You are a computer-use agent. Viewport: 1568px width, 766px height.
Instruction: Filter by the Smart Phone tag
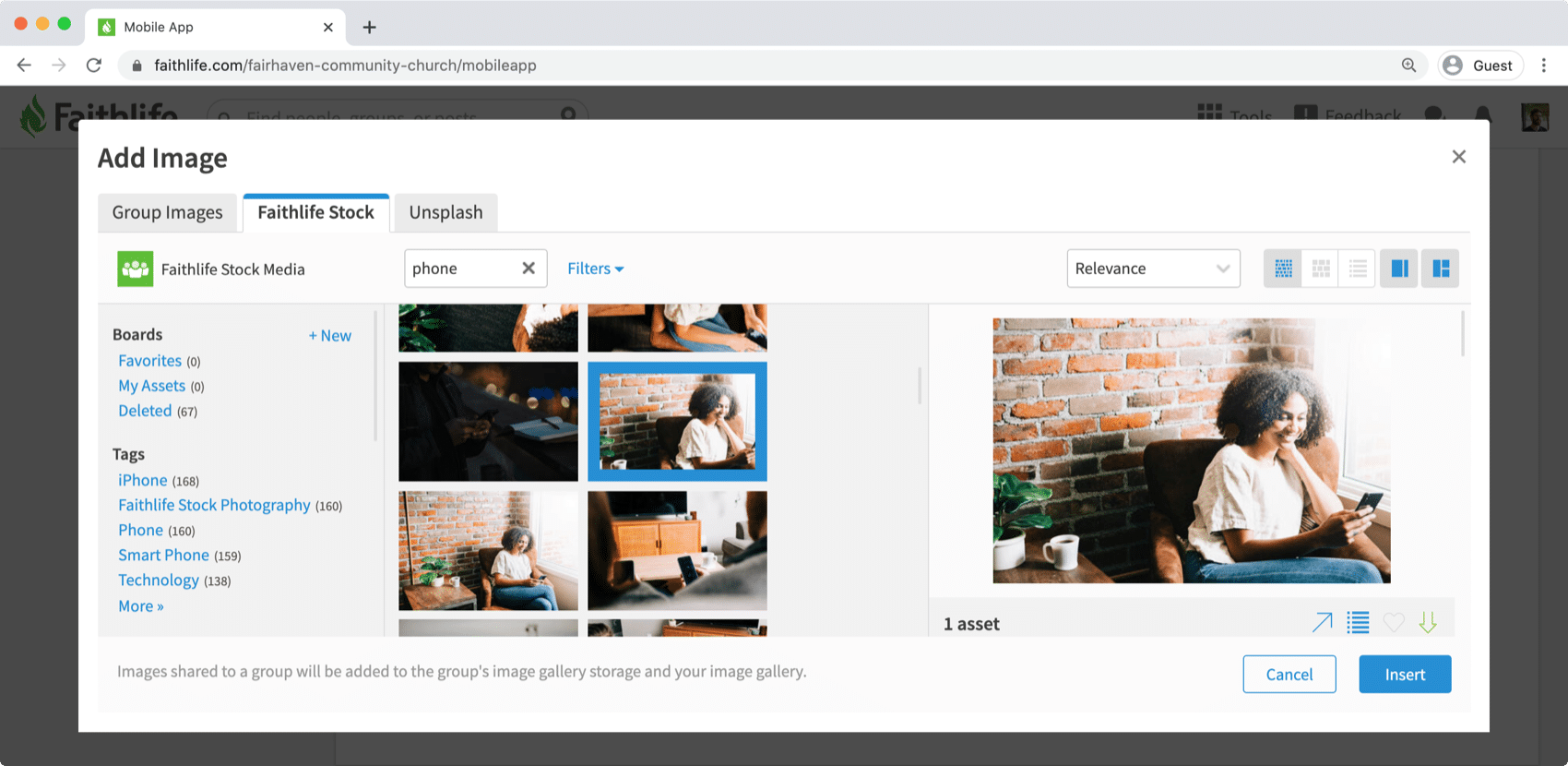click(x=163, y=555)
